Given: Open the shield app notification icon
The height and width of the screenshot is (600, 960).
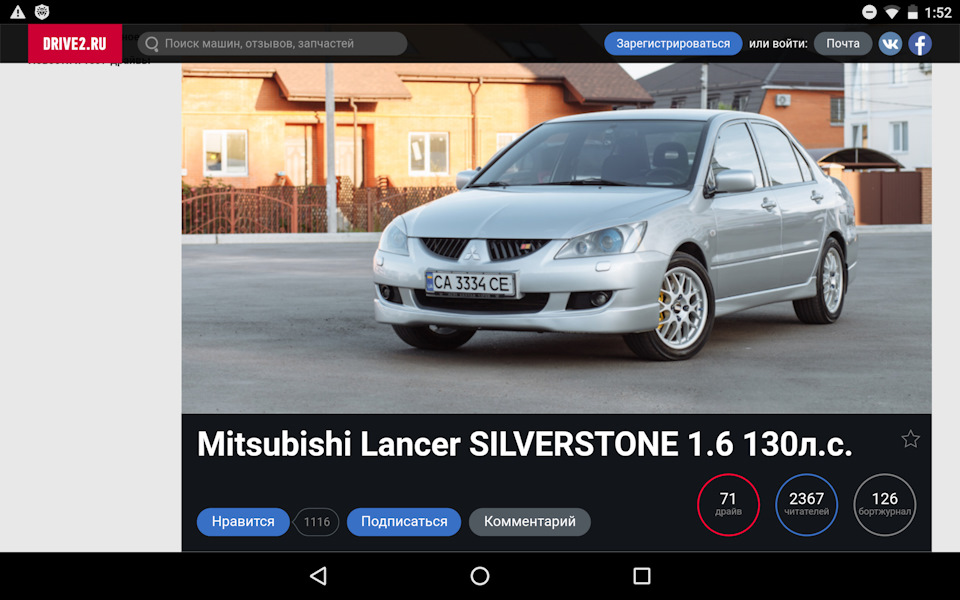Looking at the screenshot, I should pos(42,12).
